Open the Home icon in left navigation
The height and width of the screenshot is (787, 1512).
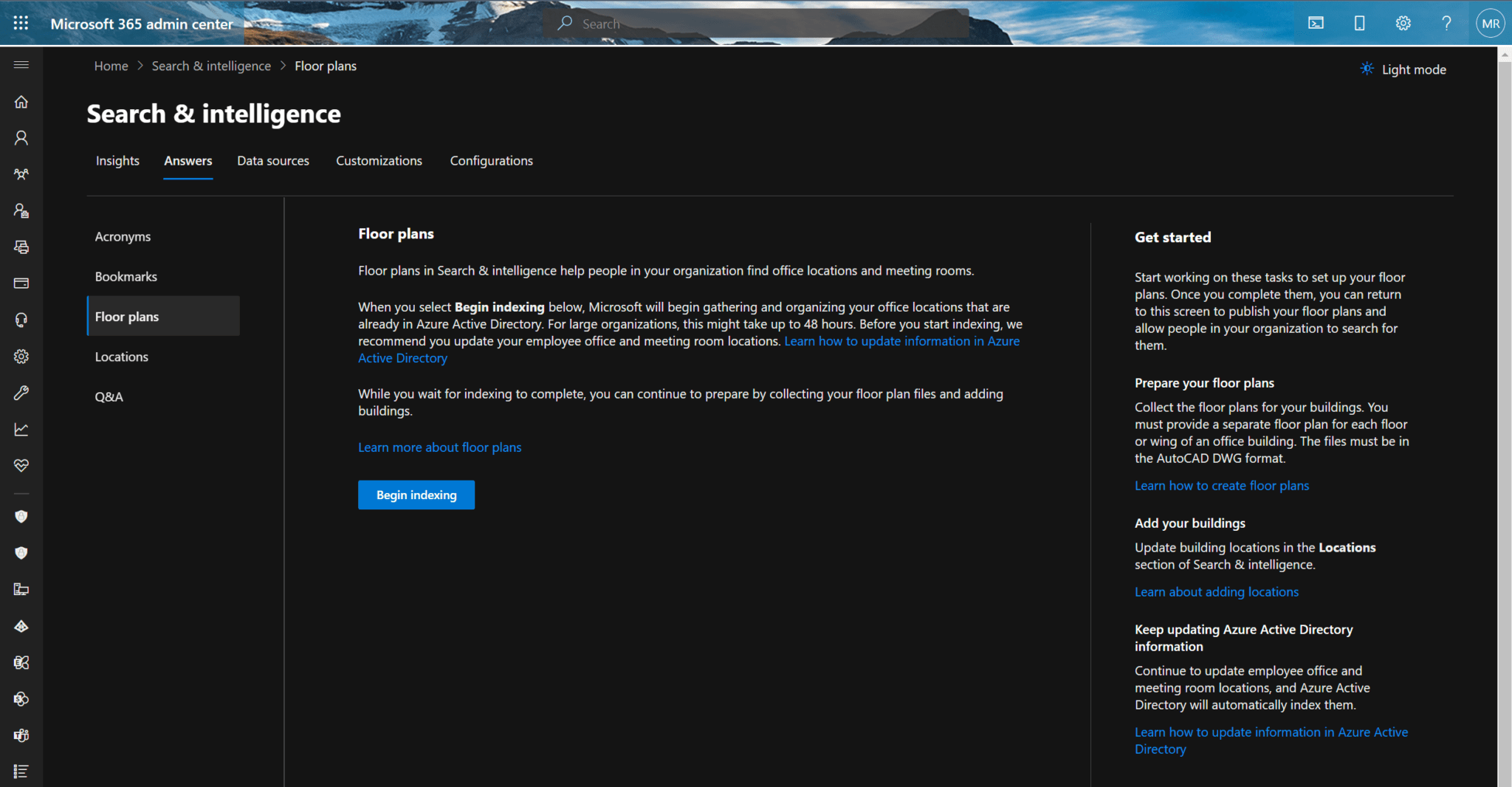(x=21, y=102)
